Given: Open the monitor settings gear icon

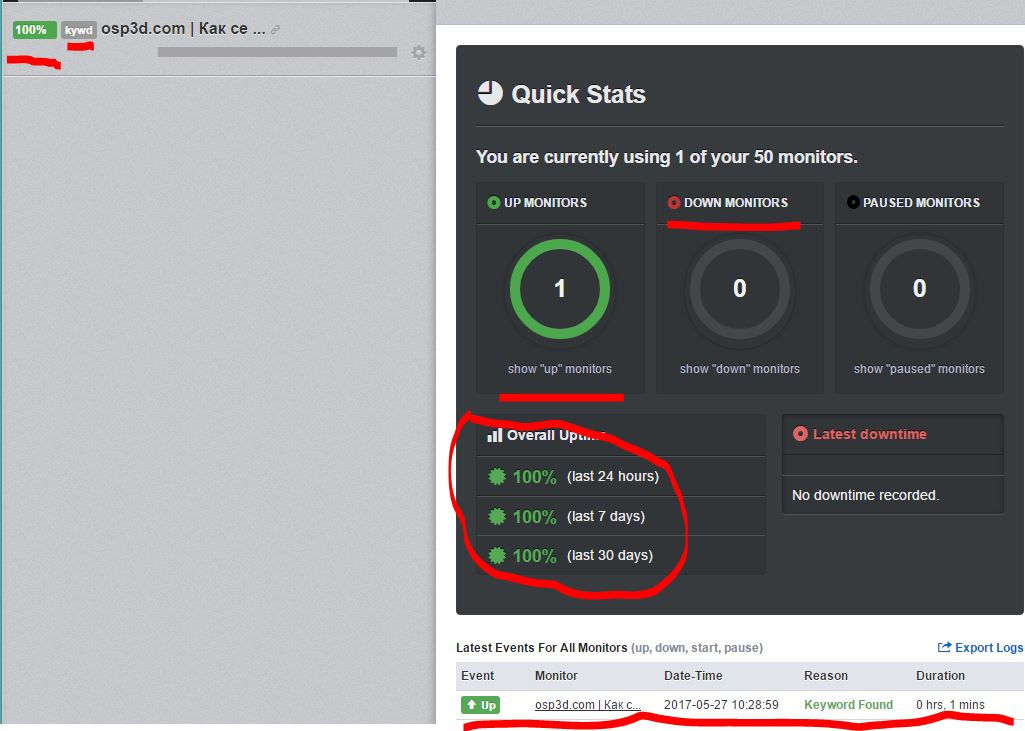Looking at the screenshot, I should pyautogui.click(x=418, y=52).
